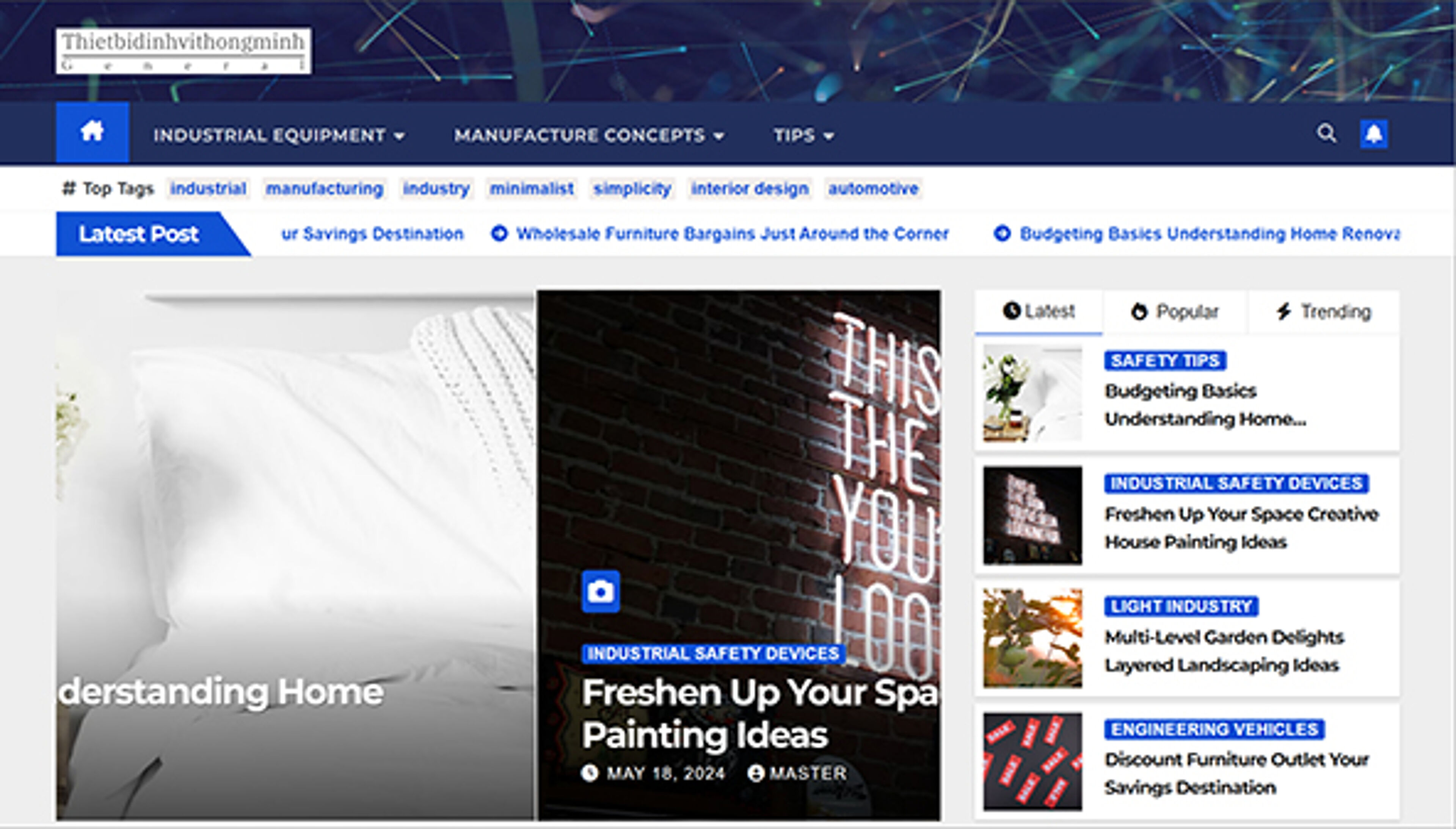Switch to the Popular tab
The width and height of the screenshot is (1456, 829).
point(1175,311)
